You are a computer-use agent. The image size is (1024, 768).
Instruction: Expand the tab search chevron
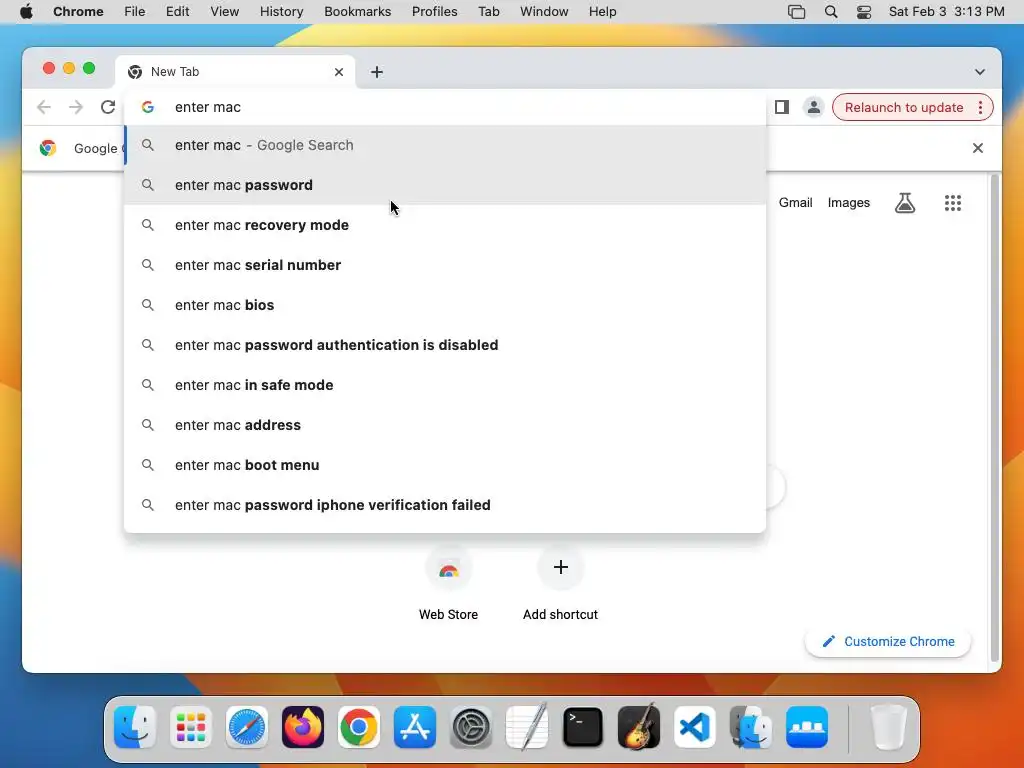pos(980,72)
